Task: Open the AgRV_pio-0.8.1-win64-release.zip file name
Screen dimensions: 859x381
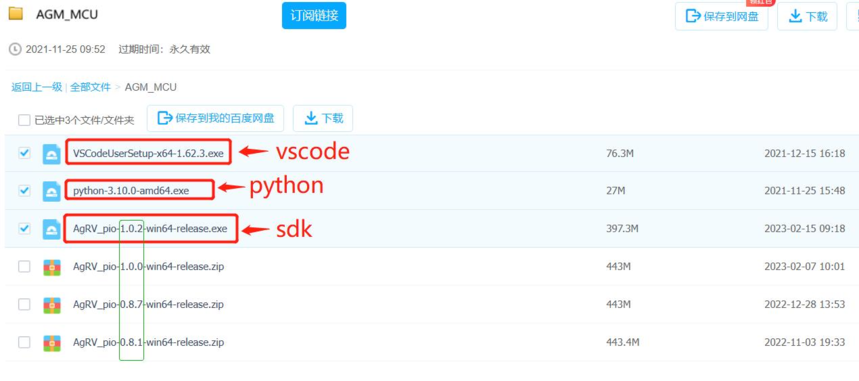Action: click(148, 343)
